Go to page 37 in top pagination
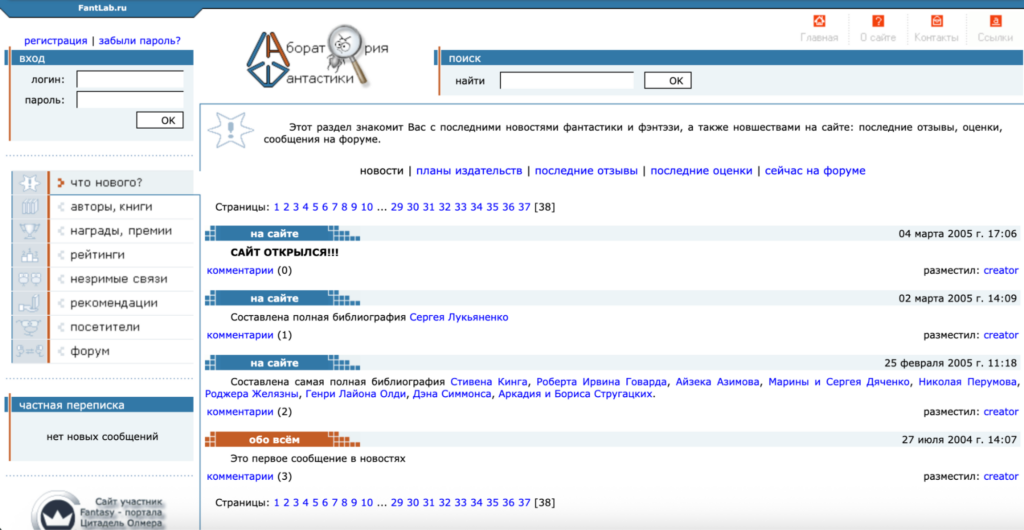This screenshot has width=1024, height=530. pyautogui.click(x=524, y=207)
